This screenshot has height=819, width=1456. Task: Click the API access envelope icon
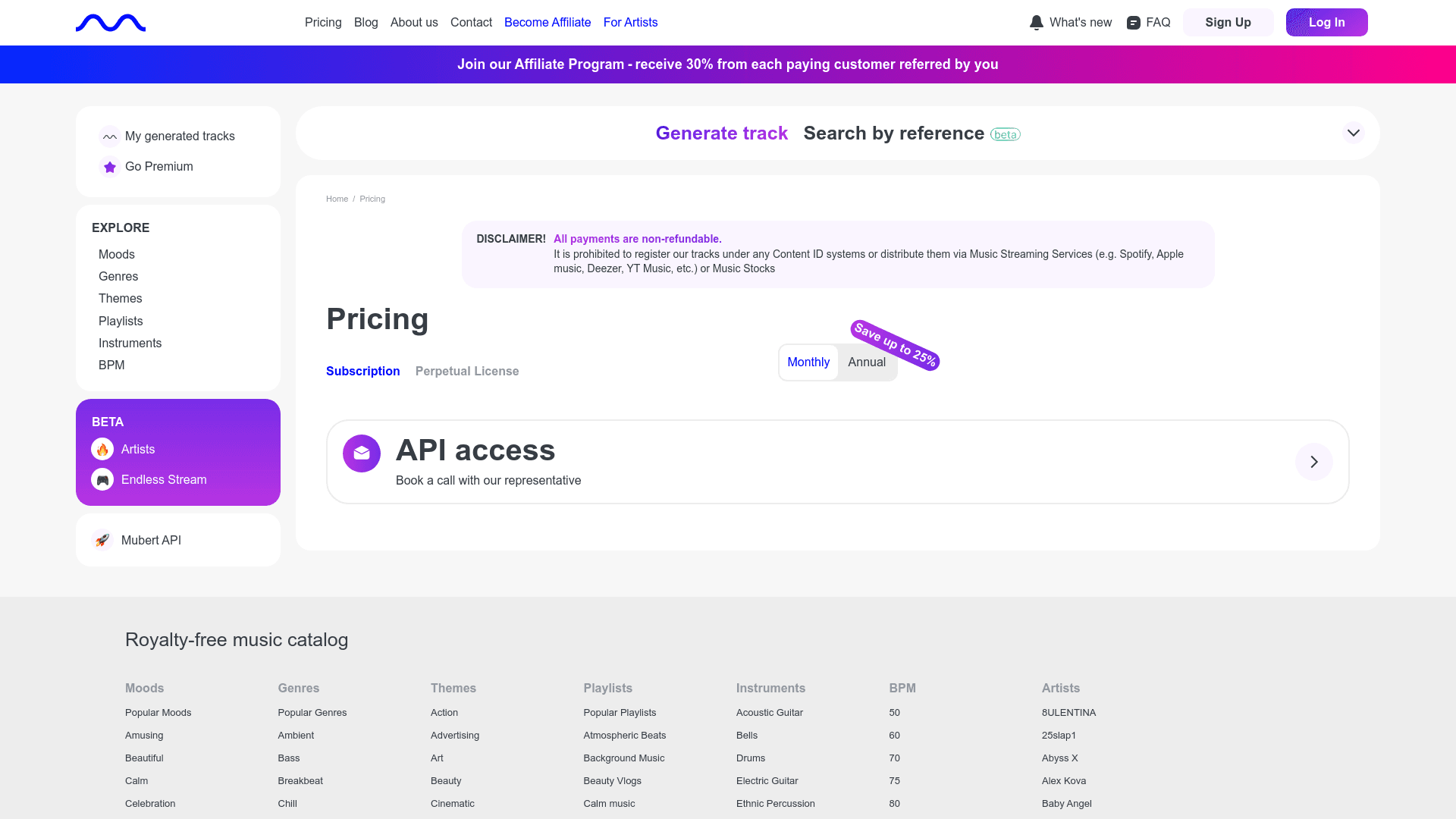[x=362, y=453]
